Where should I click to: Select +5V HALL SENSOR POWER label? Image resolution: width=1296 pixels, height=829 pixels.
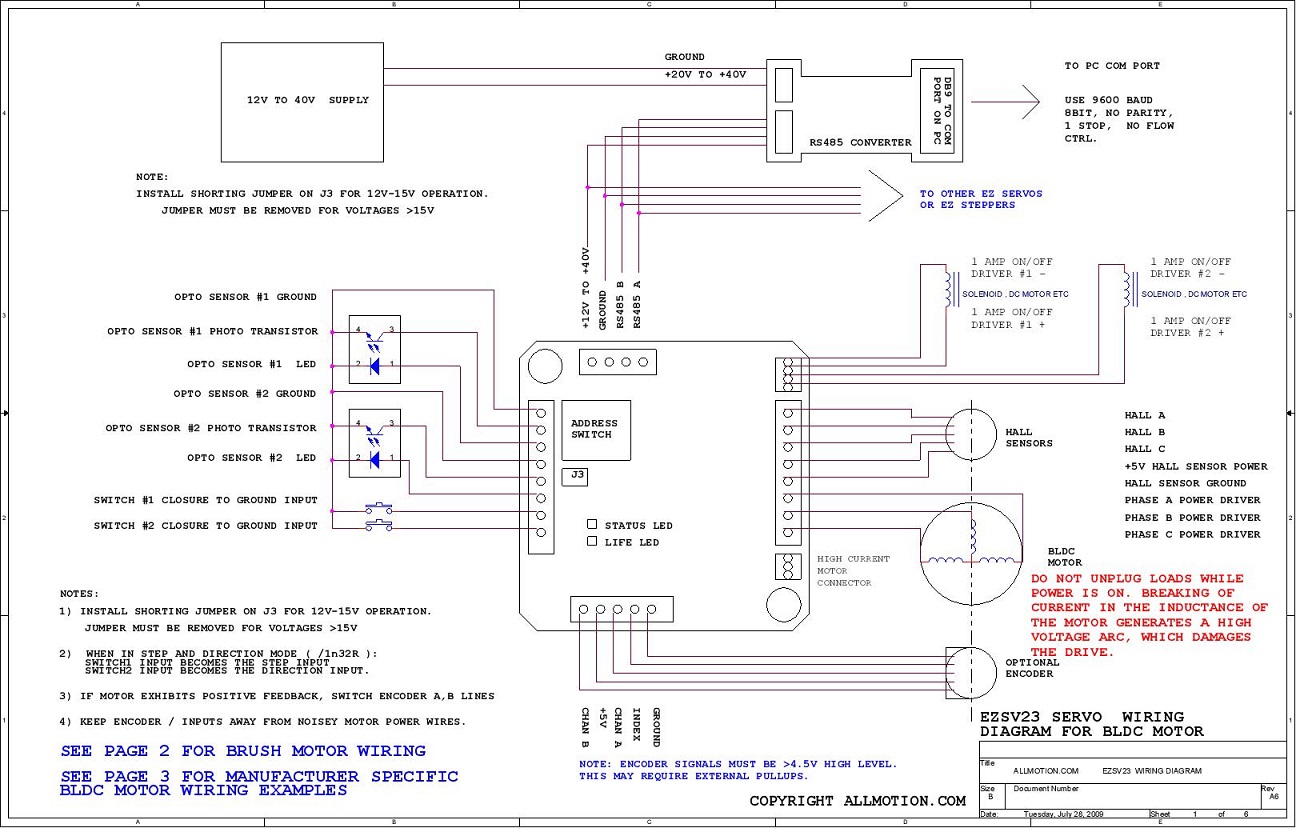pyautogui.click(x=1196, y=466)
